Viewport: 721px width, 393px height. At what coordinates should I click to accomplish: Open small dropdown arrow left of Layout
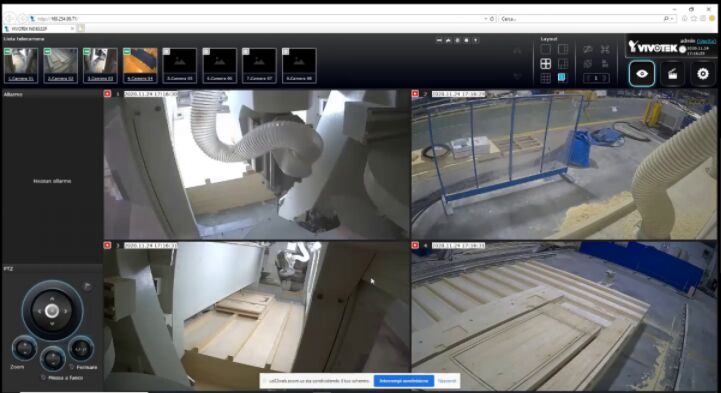point(475,40)
